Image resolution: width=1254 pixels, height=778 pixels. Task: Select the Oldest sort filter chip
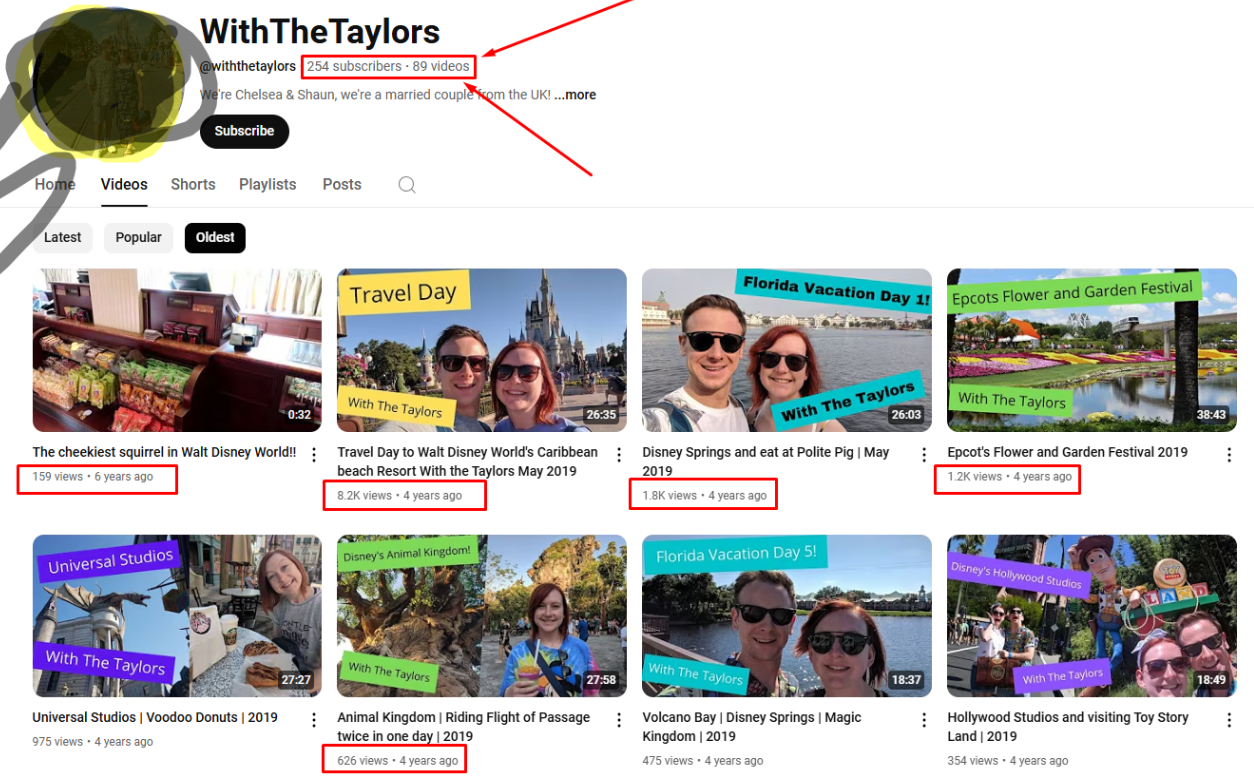(x=215, y=238)
